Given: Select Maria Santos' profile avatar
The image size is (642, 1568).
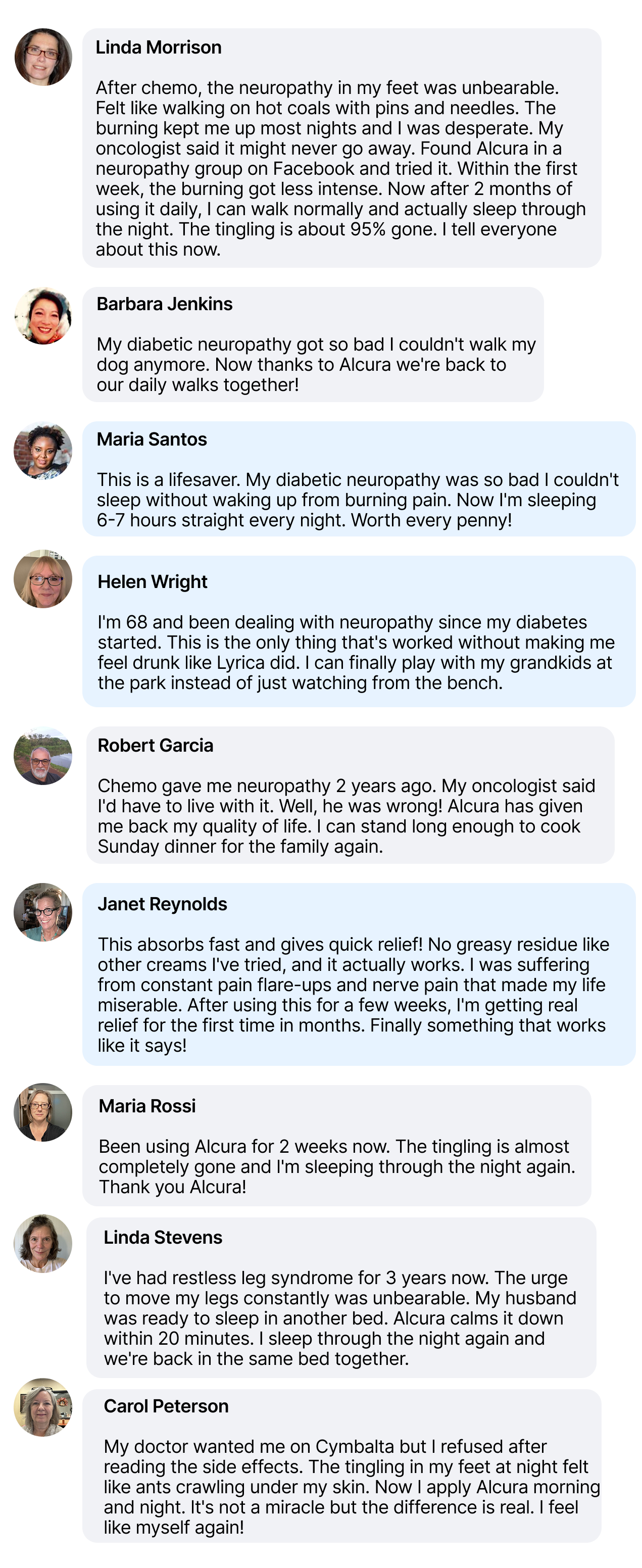Looking at the screenshot, I should [x=43, y=451].
